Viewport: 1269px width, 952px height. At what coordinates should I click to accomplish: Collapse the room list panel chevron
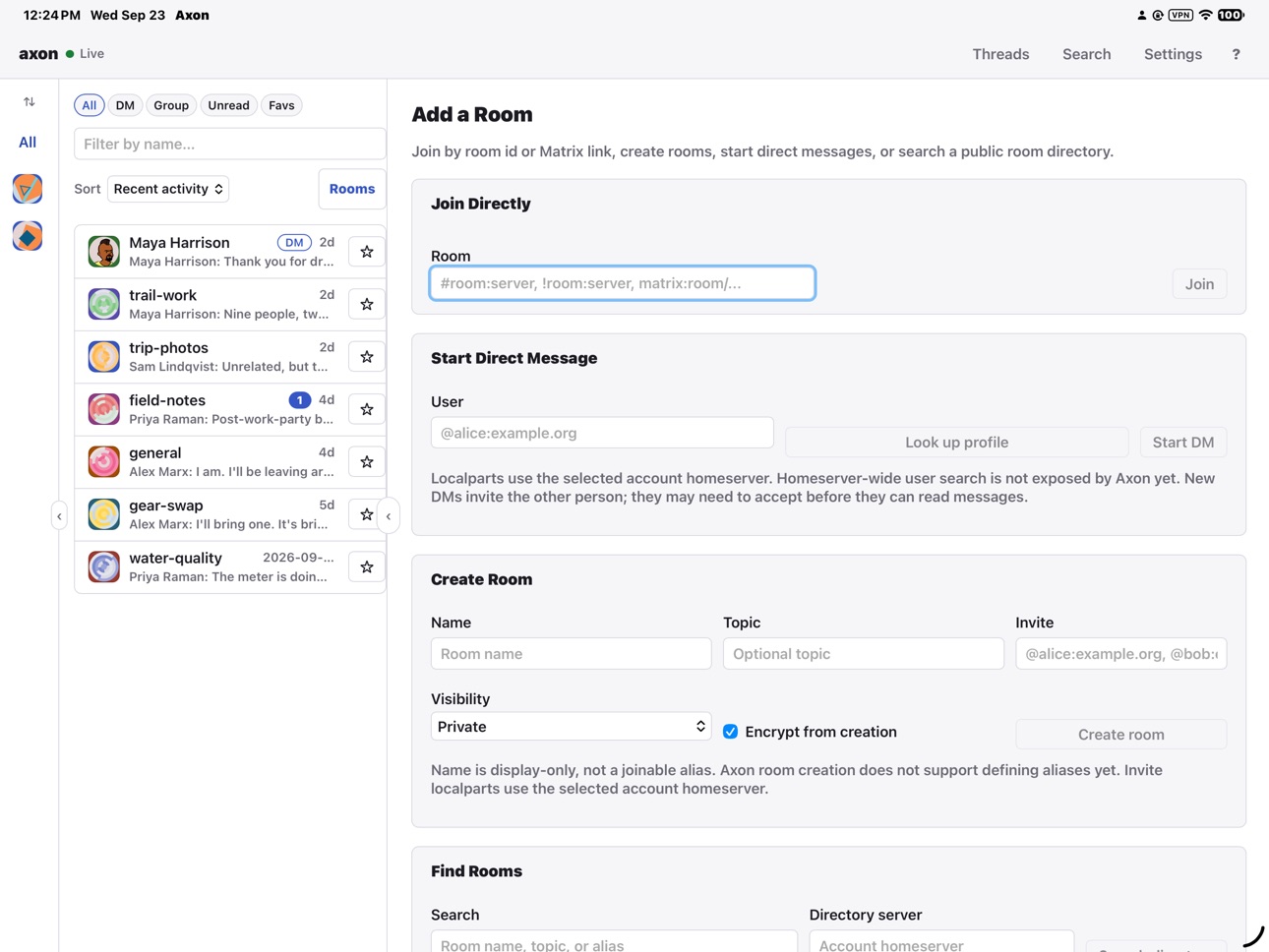(x=389, y=516)
